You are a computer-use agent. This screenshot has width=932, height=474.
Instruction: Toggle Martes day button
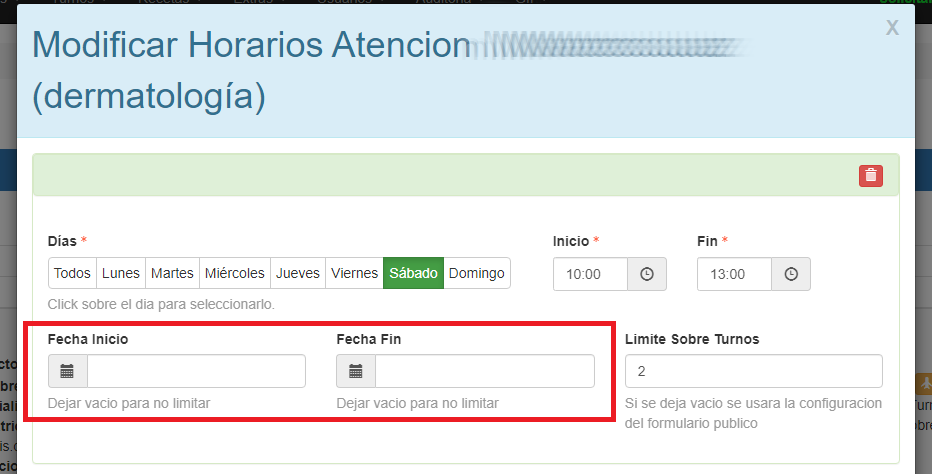tap(172, 273)
